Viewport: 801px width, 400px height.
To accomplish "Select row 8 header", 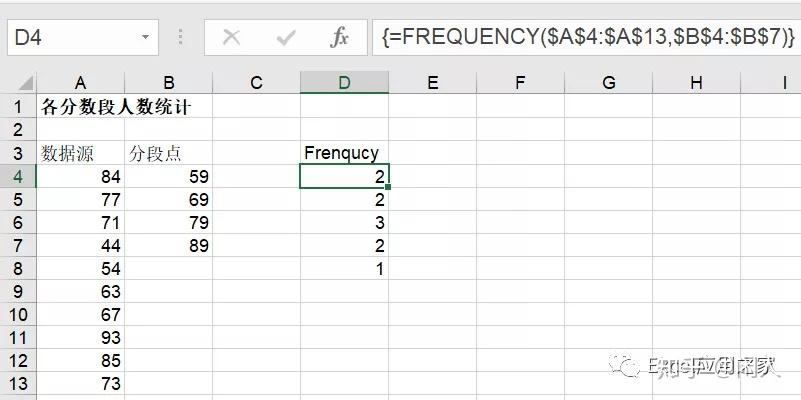I will tap(18, 268).
